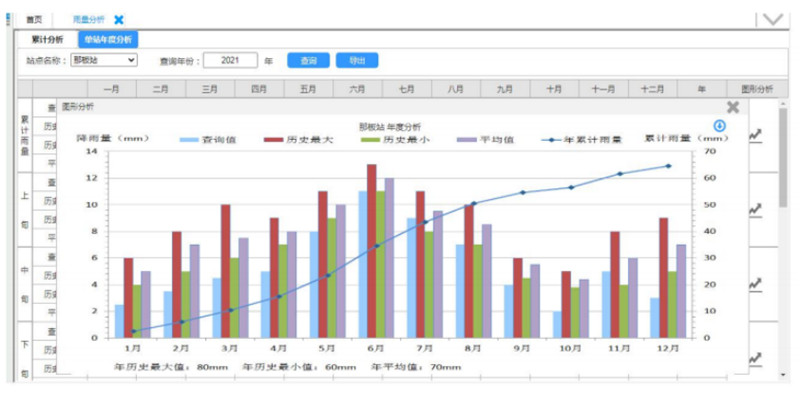
Task: Toggle 历史最大 legend series
Action: (x=299, y=139)
